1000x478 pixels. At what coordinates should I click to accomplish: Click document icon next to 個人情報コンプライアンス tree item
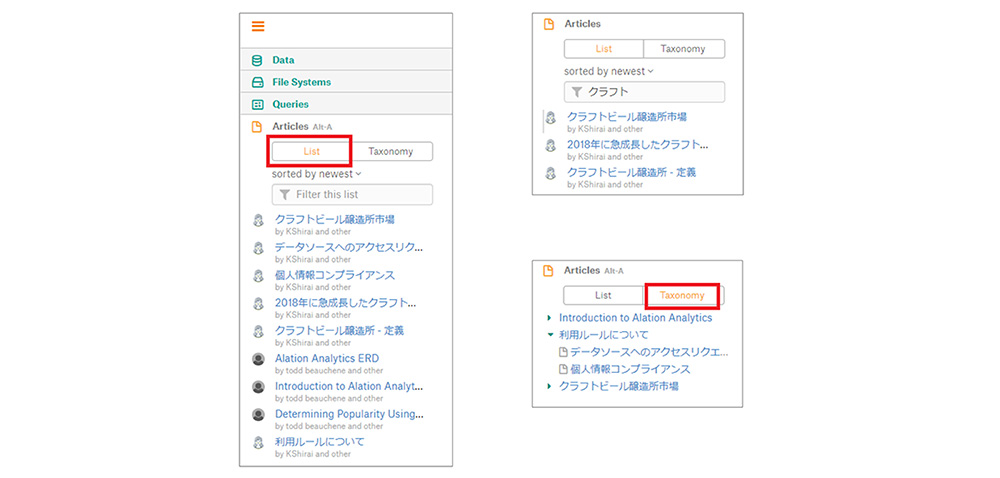click(x=563, y=369)
